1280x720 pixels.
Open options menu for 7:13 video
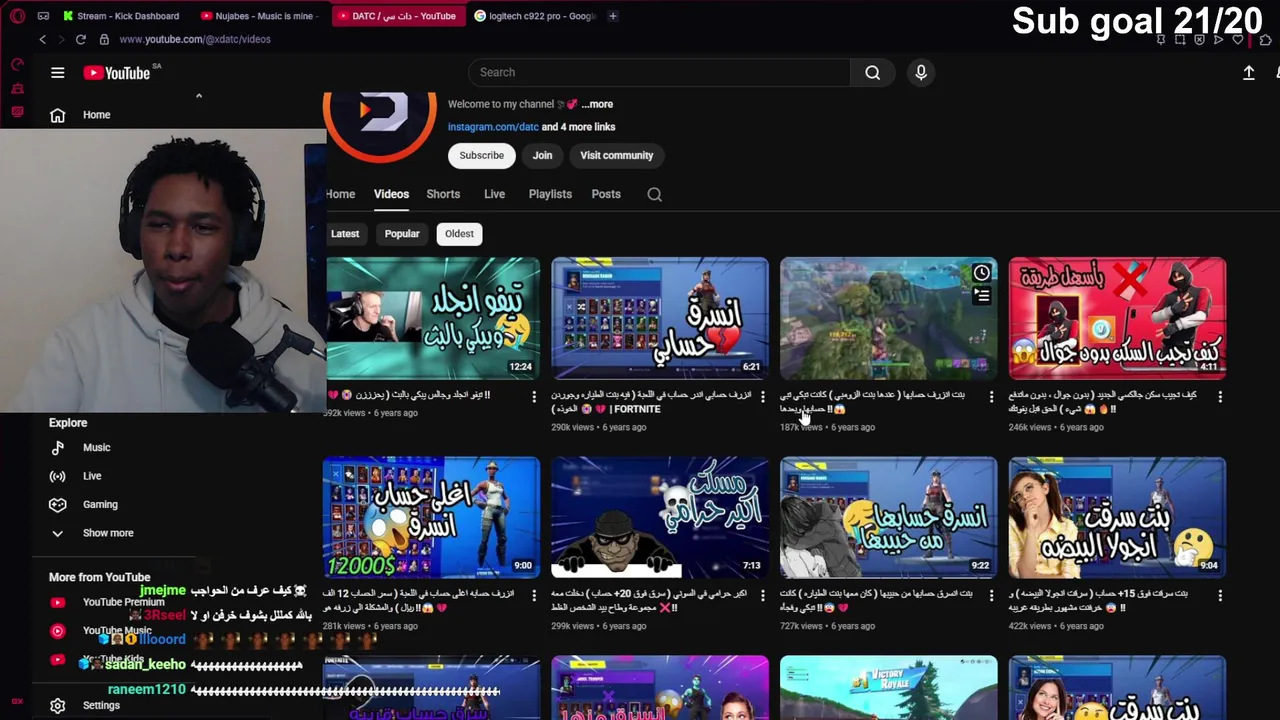point(763,595)
